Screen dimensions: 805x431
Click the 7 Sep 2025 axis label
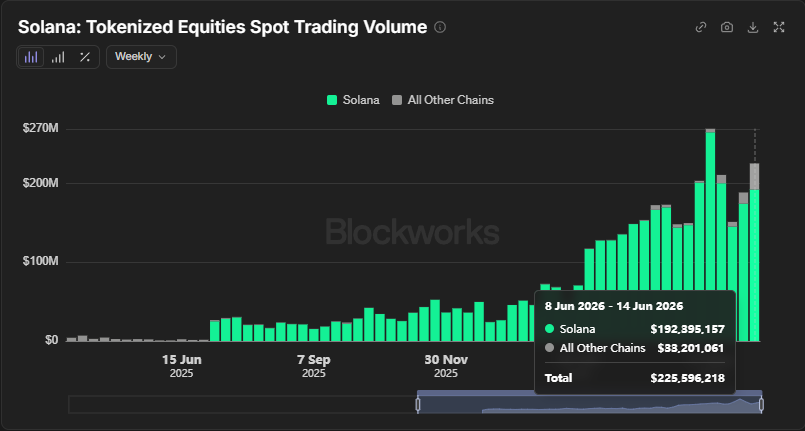pyautogui.click(x=314, y=366)
